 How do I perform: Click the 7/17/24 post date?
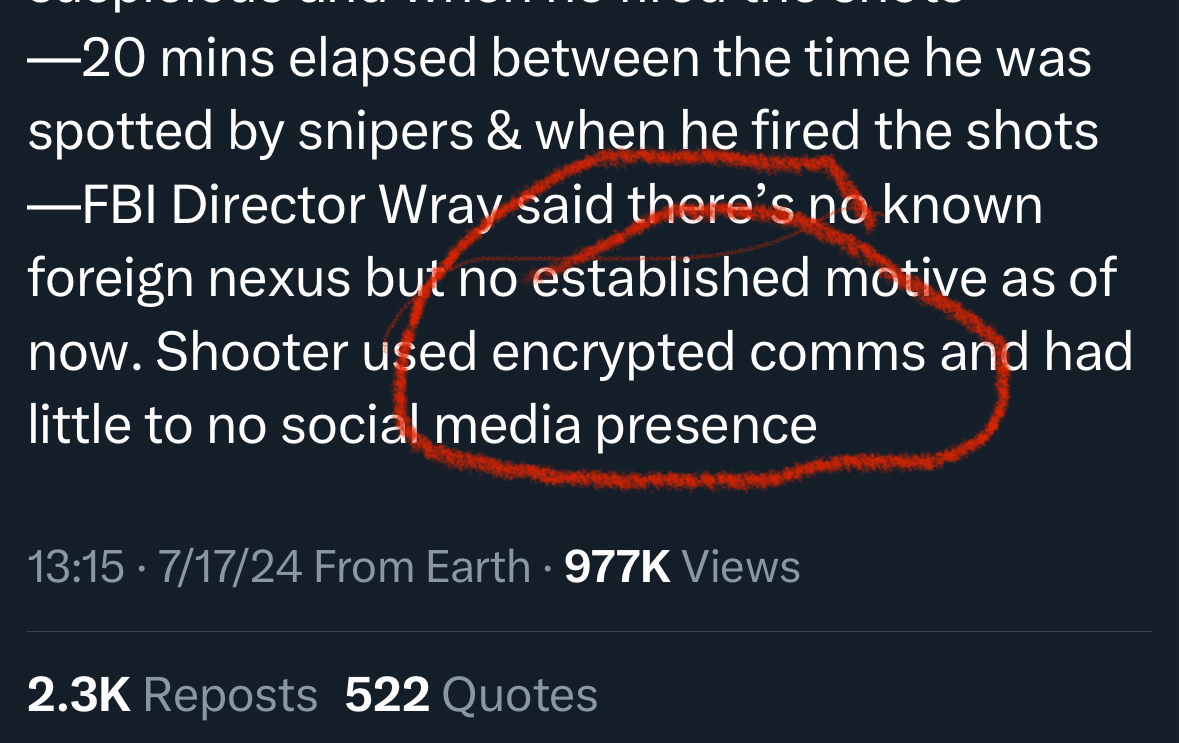click(x=229, y=567)
